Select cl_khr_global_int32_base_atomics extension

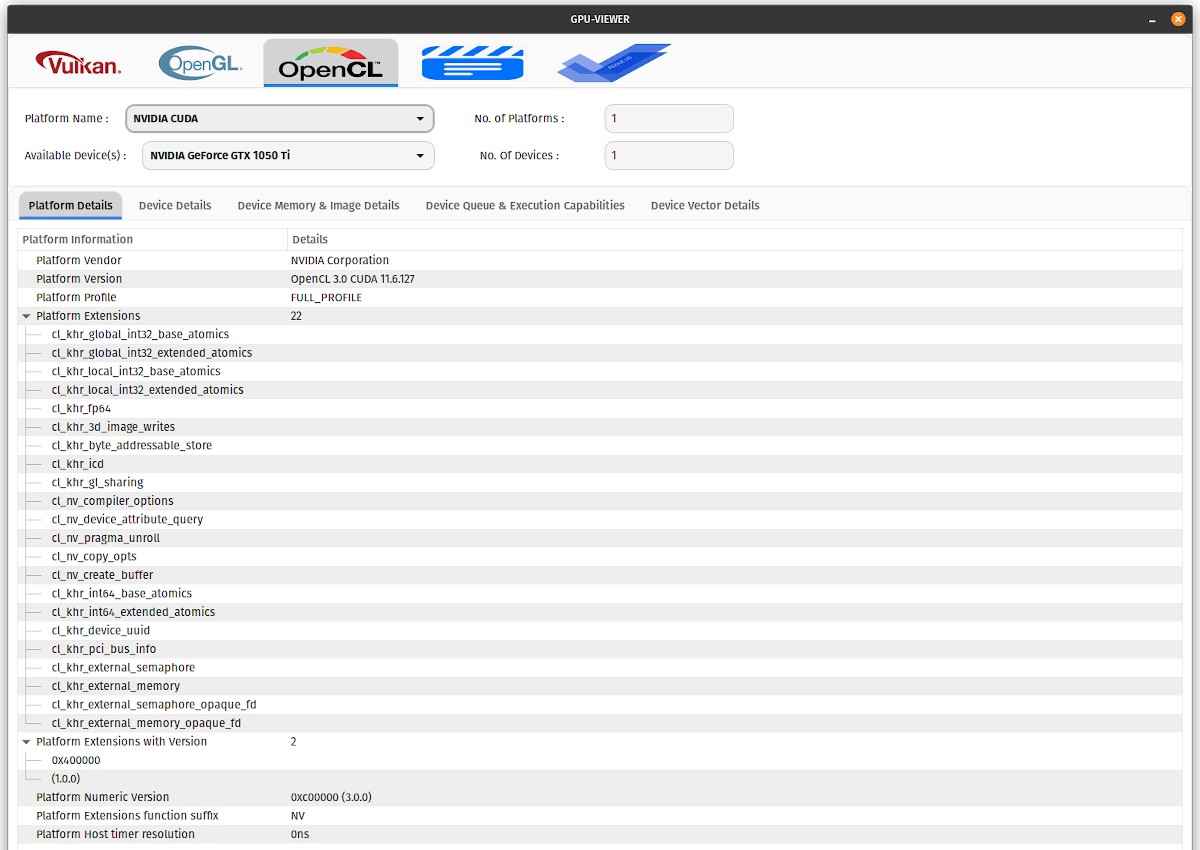tap(600, 334)
